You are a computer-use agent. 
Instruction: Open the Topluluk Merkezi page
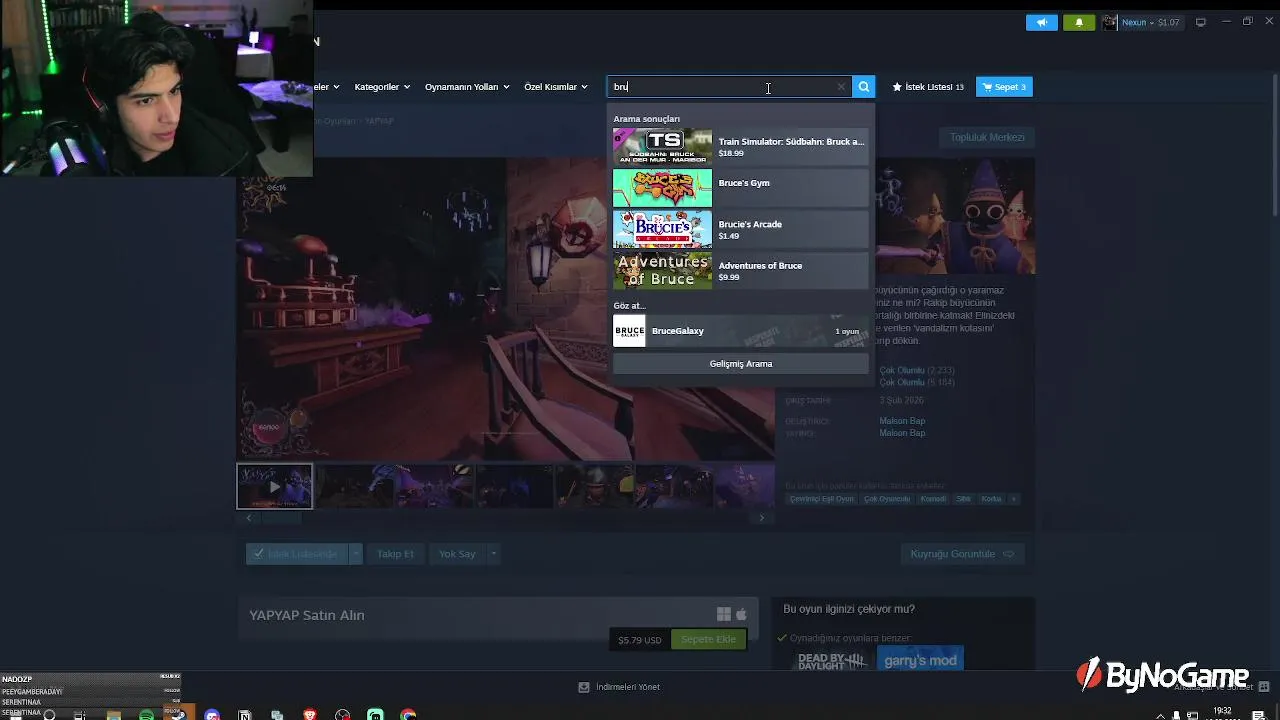[987, 137]
